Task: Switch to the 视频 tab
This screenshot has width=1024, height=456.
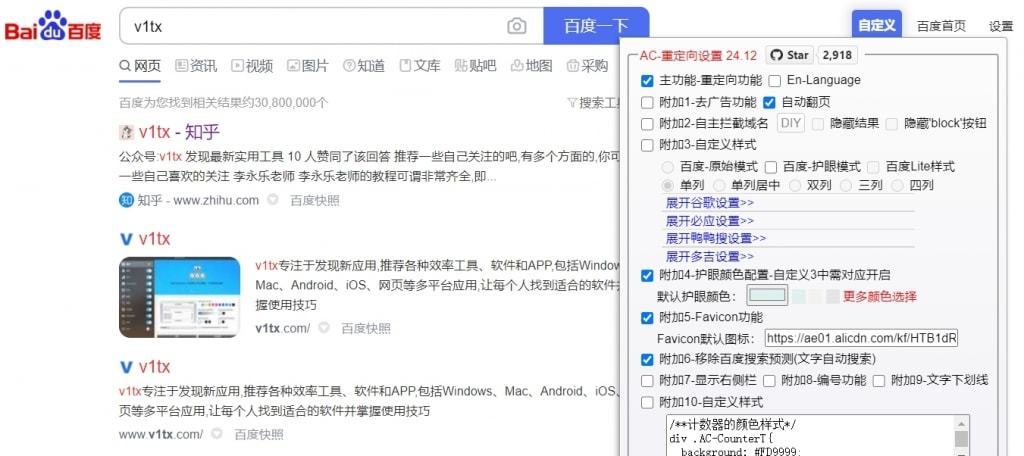Action: tap(252, 66)
